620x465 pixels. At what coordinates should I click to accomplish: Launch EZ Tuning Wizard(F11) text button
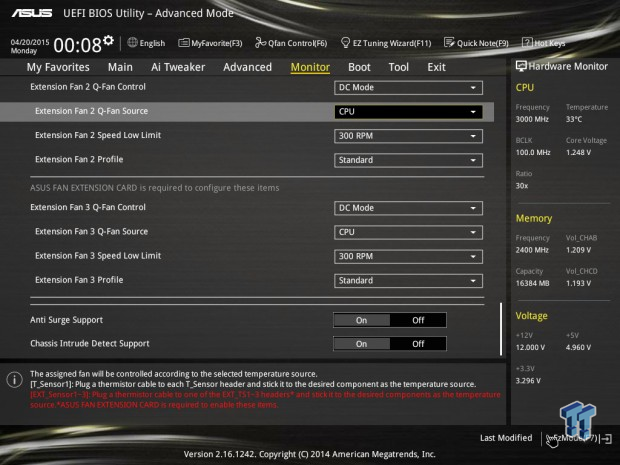[x=392, y=43]
